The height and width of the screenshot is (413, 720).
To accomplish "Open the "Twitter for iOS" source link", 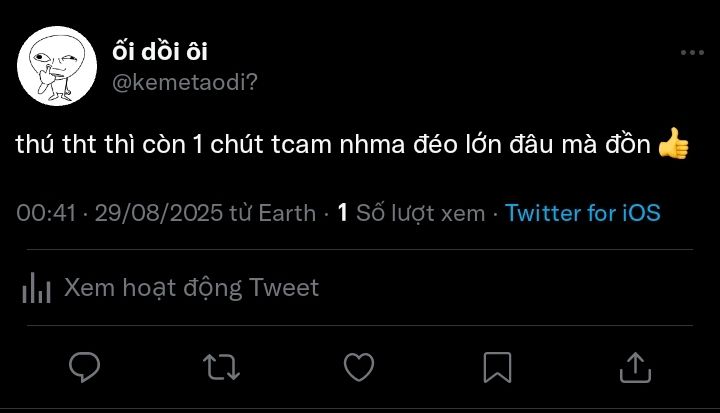I will pyautogui.click(x=582, y=213).
